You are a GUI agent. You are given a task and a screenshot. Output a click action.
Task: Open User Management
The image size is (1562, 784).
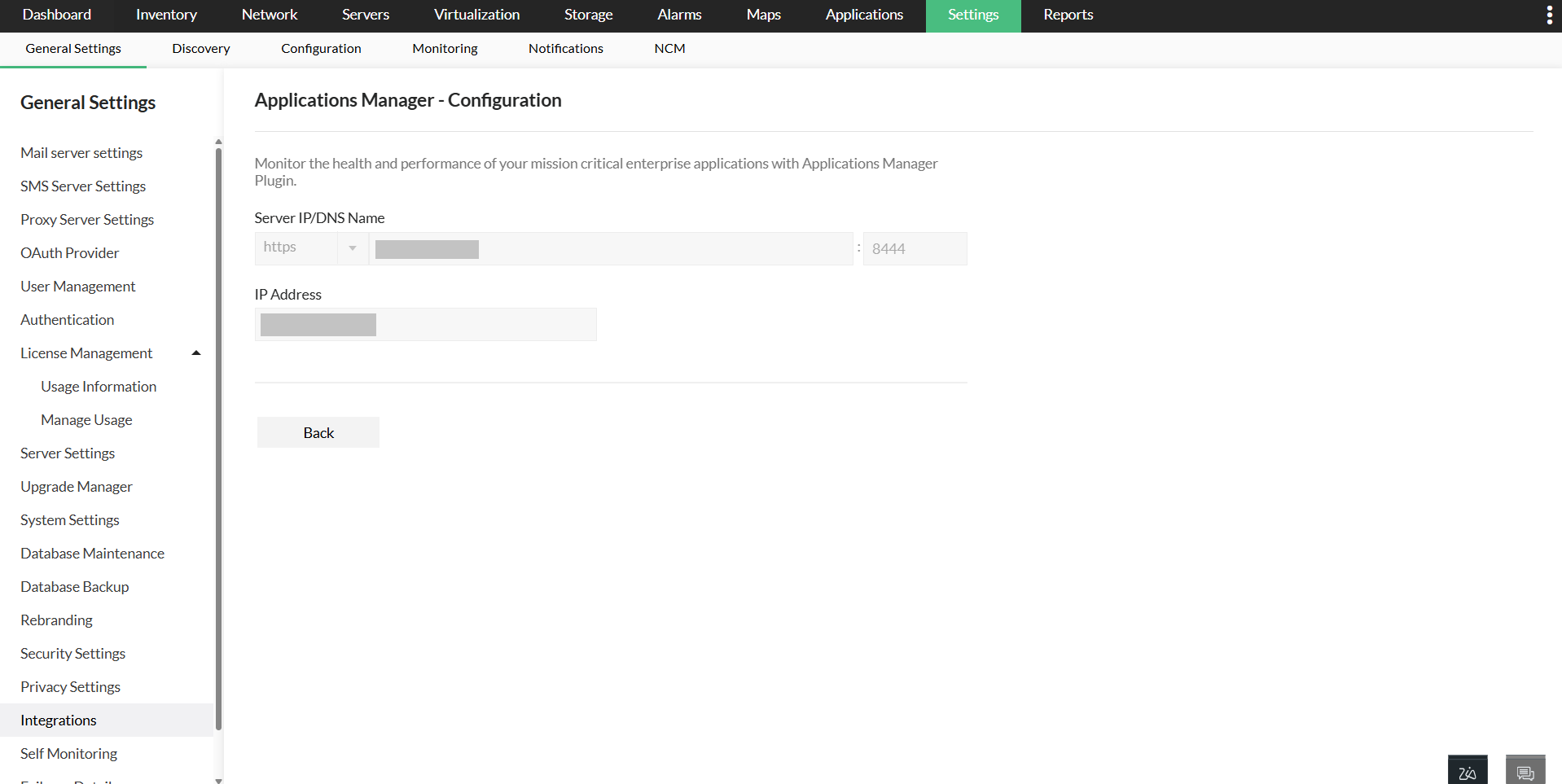point(78,287)
